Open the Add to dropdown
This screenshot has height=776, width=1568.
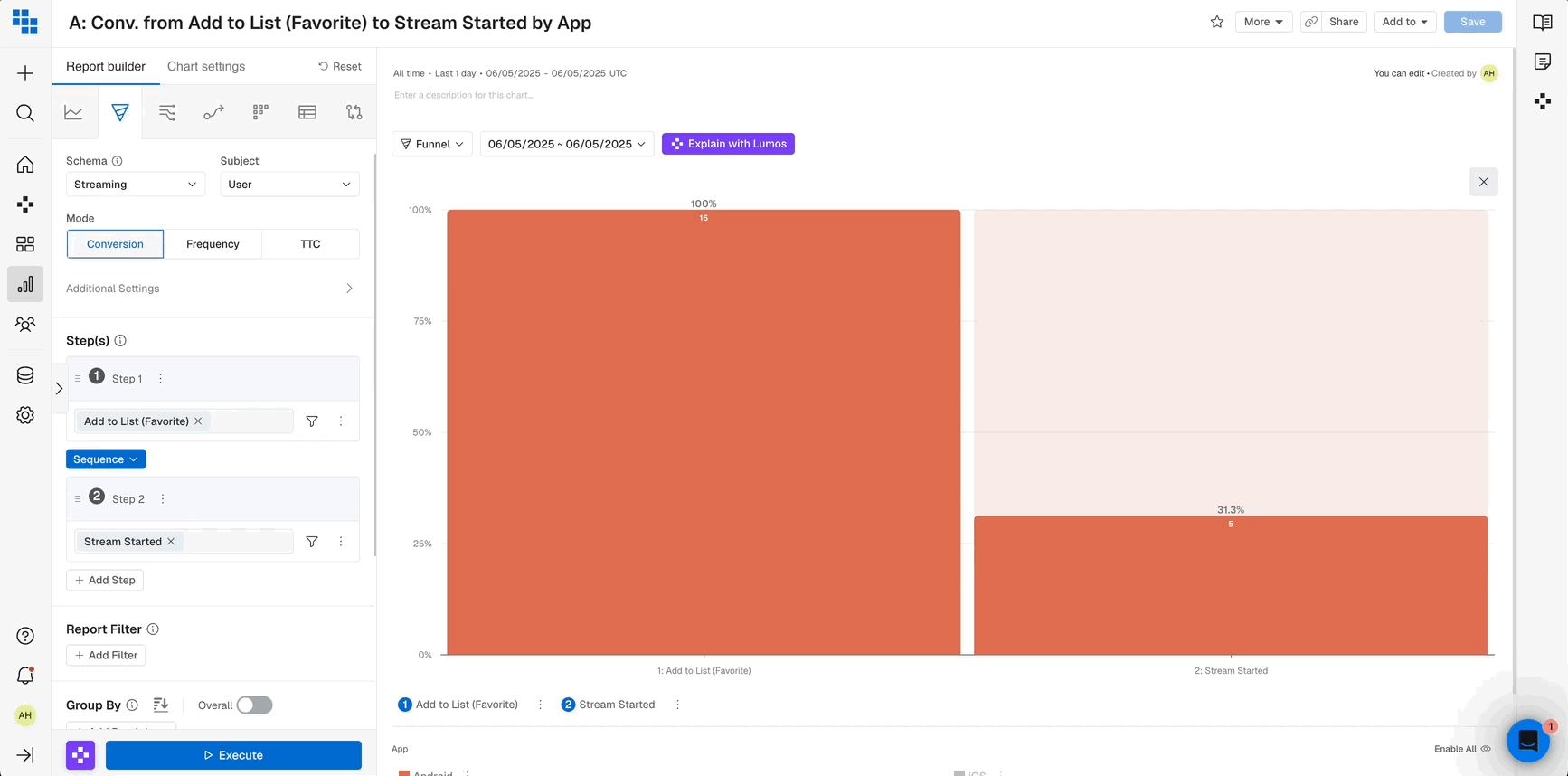pyautogui.click(x=1405, y=22)
